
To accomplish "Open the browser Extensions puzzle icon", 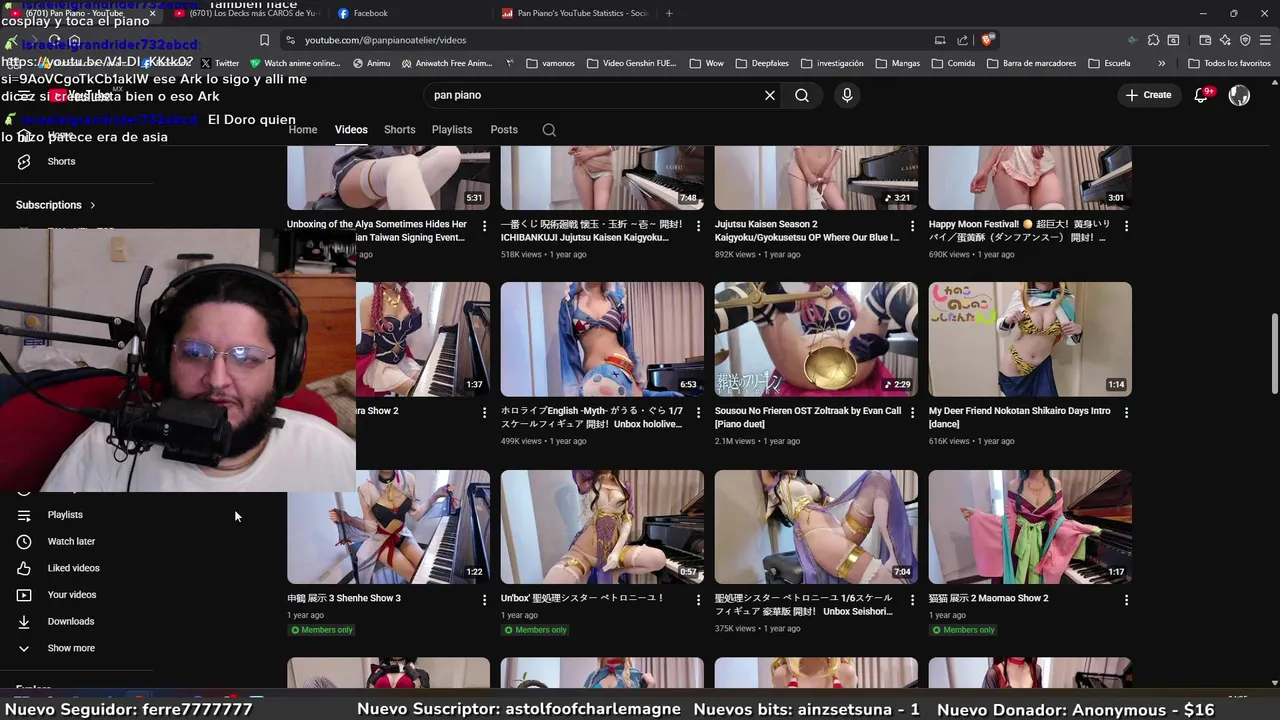I will [1153, 40].
